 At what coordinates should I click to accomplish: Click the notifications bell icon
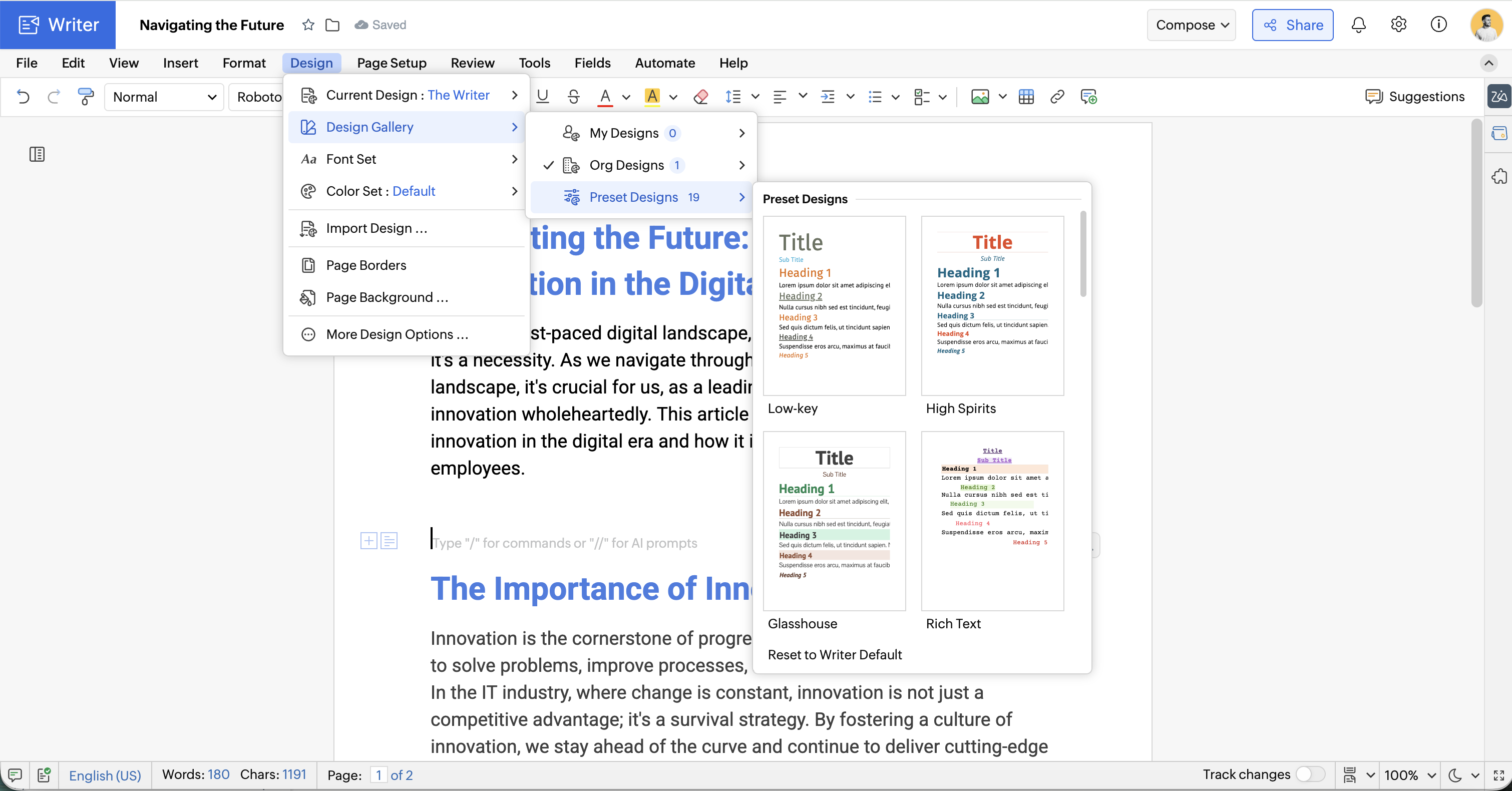1358,25
